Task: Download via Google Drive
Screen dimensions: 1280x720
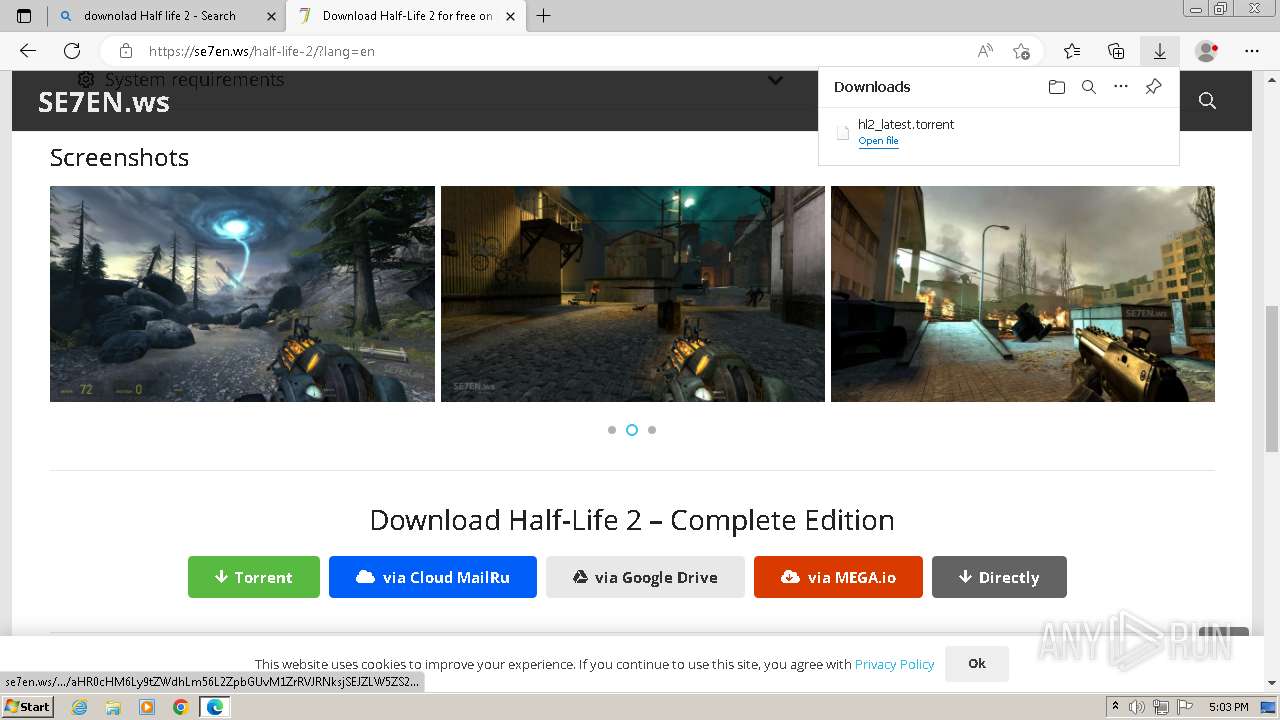Action: [x=645, y=577]
